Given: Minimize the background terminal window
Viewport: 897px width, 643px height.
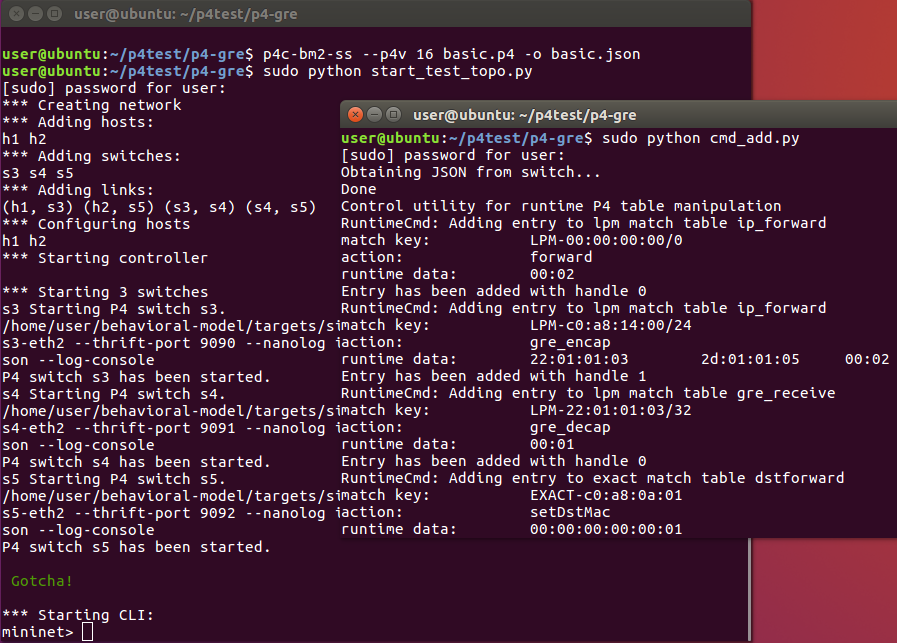Looking at the screenshot, I should click(35, 14).
